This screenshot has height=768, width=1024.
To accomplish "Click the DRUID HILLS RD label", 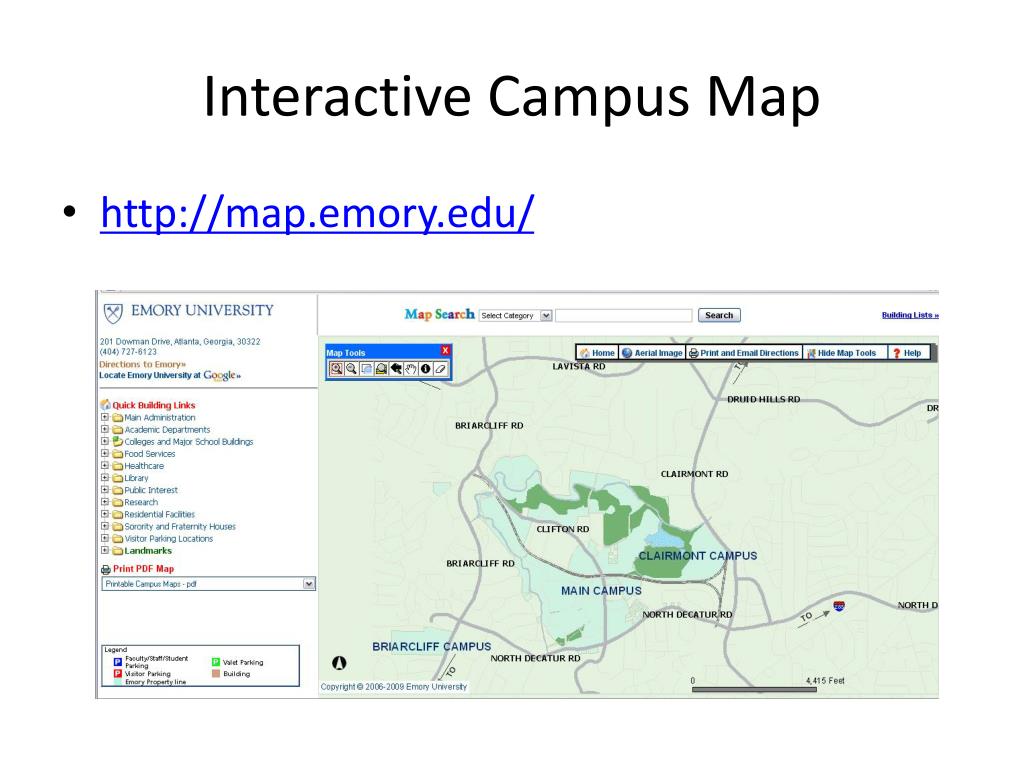I will [x=764, y=399].
